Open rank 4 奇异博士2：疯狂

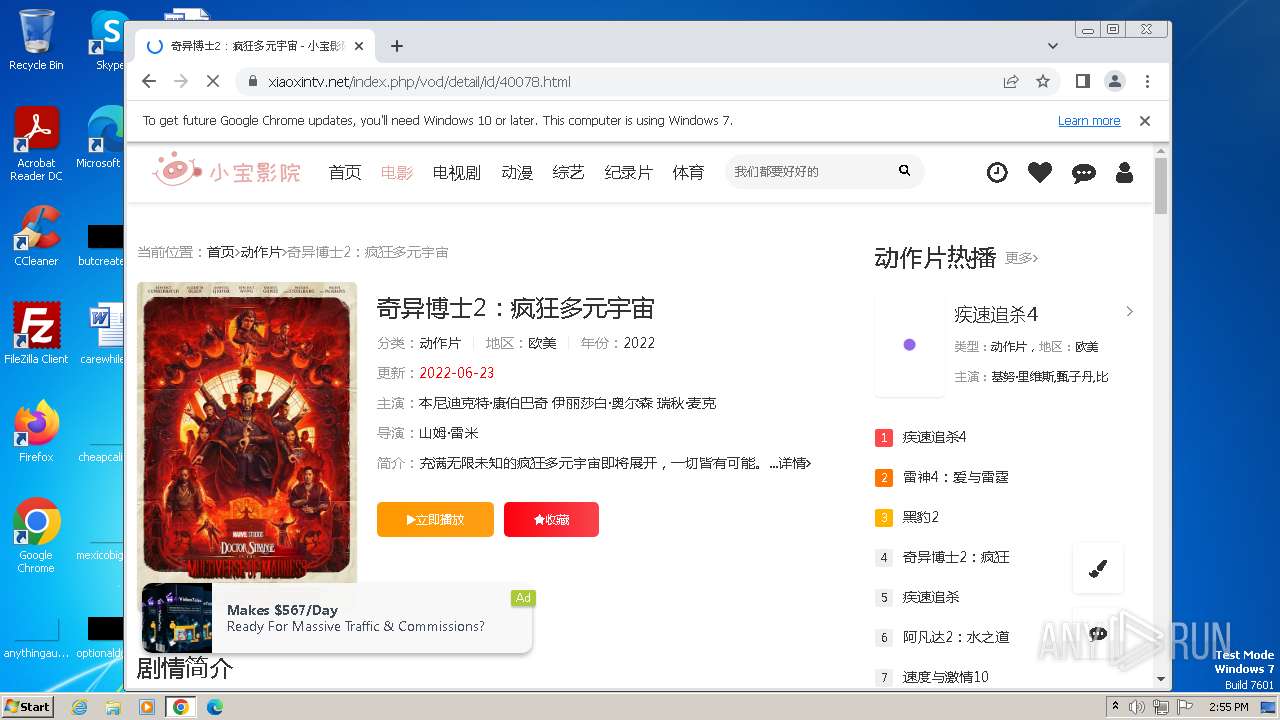956,557
